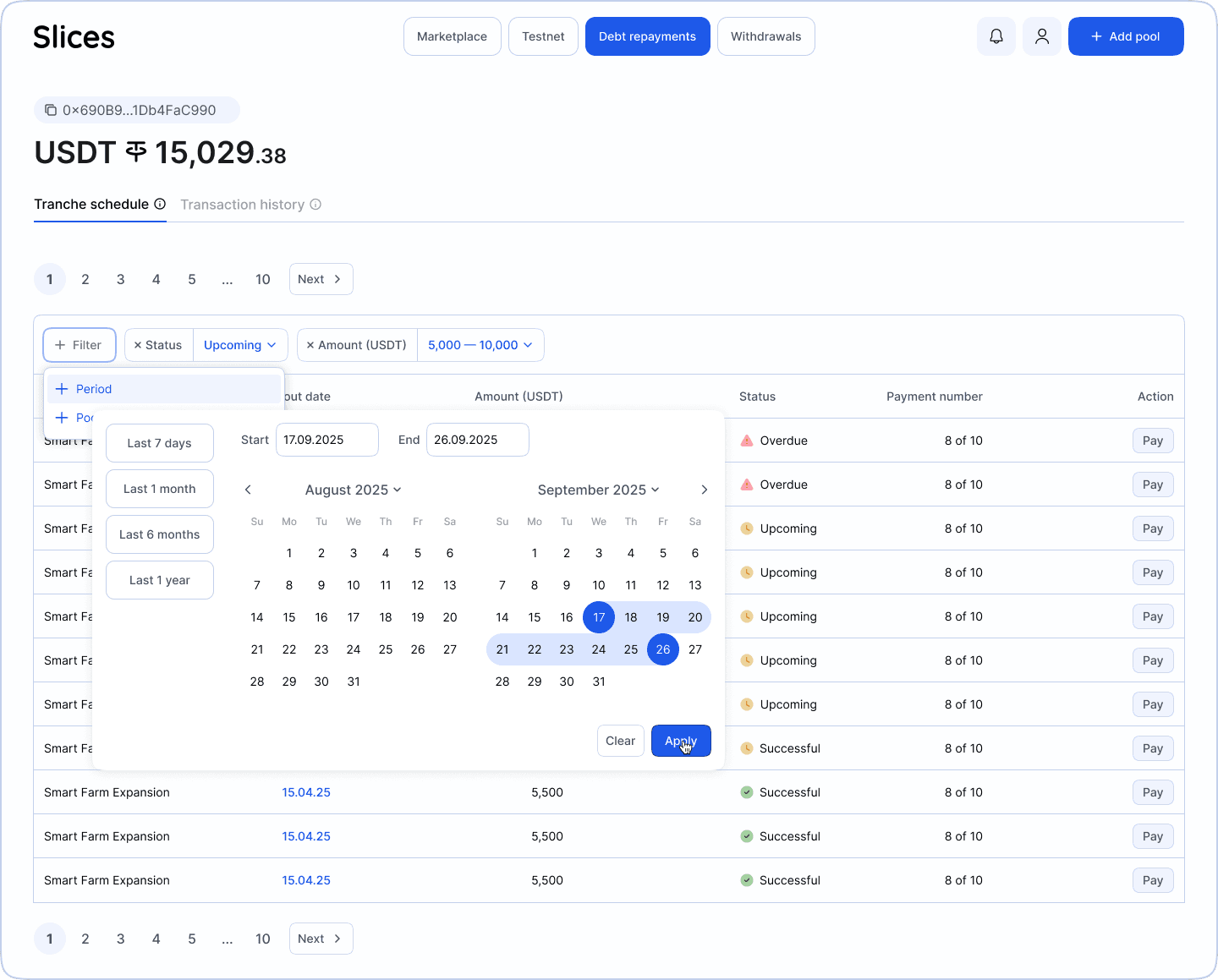
Task: Select the Period filter option
Action: point(94,389)
